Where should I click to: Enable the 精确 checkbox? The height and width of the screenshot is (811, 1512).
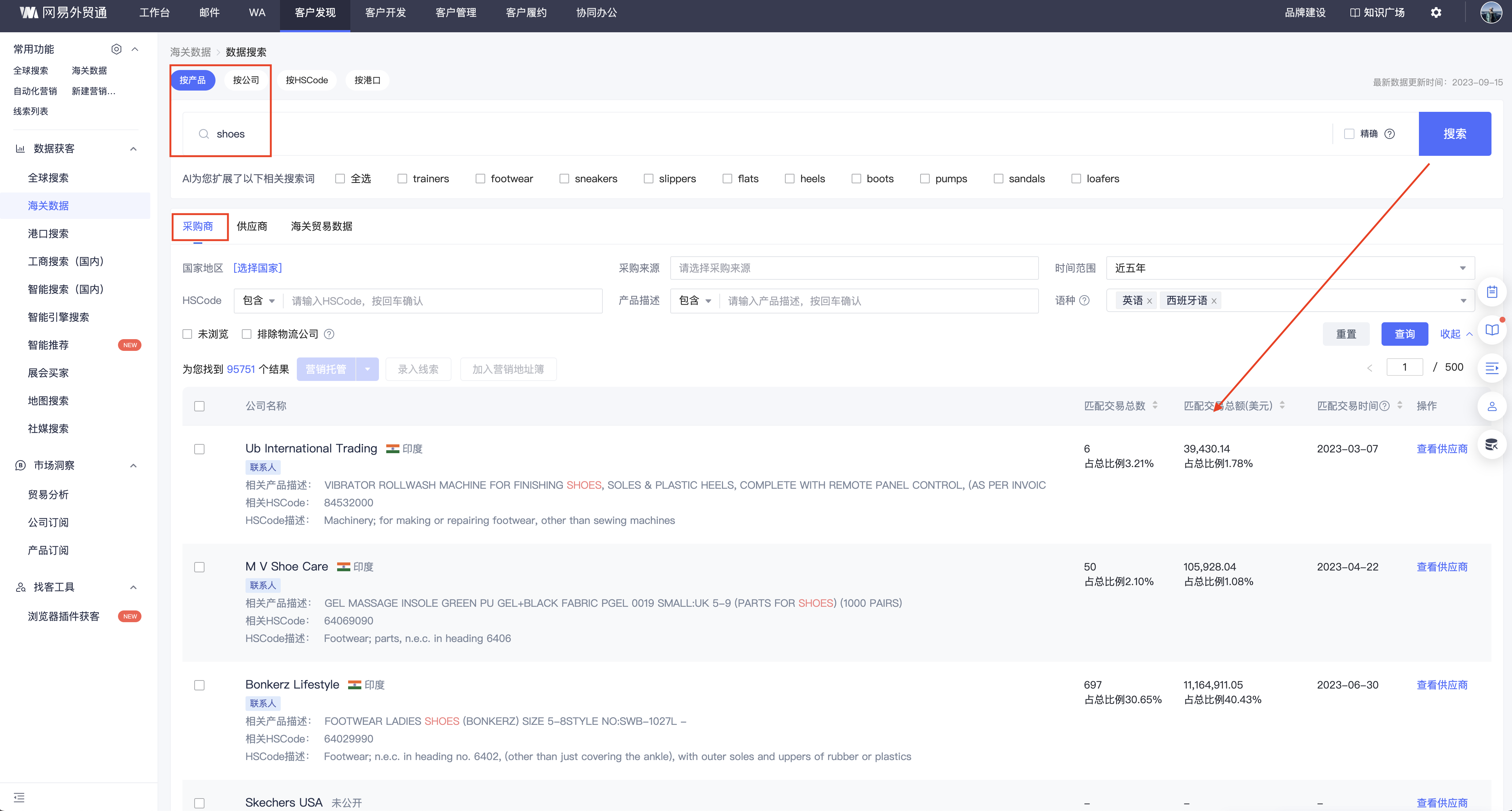(1349, 134)
